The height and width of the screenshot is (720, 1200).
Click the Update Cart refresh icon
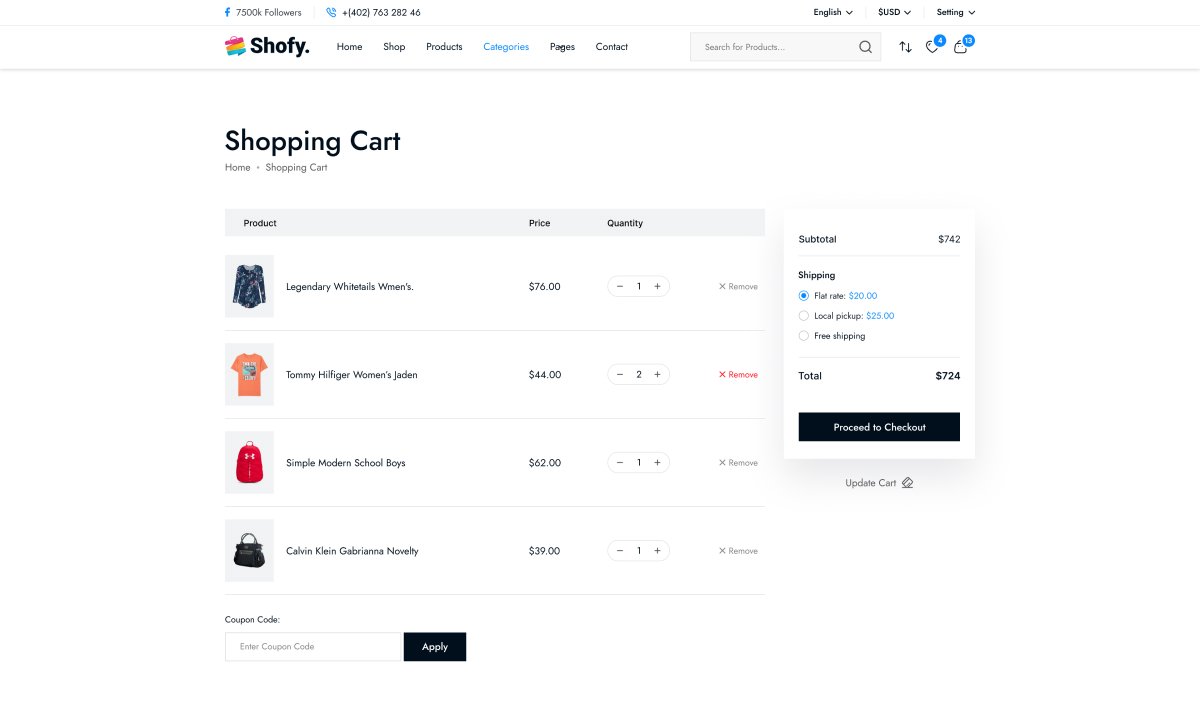(x=908, y=483)
